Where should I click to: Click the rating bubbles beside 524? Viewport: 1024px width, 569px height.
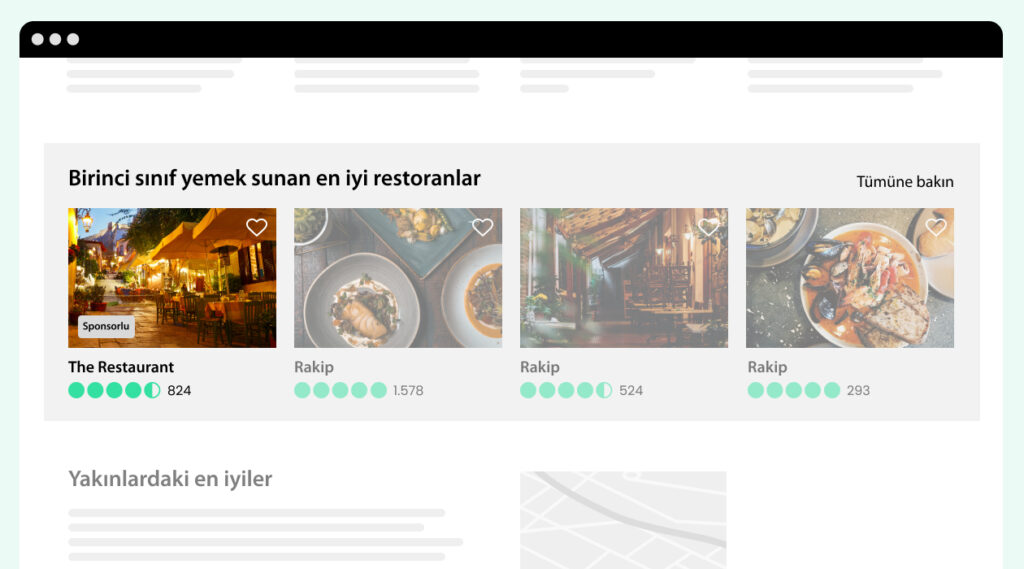[566, 391]
